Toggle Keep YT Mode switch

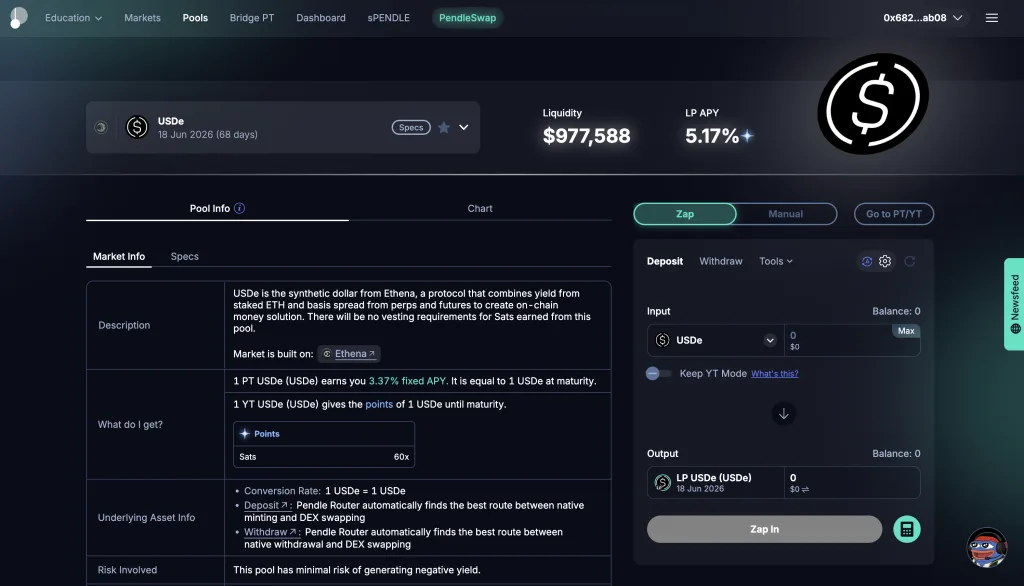(x=658, y=374)
